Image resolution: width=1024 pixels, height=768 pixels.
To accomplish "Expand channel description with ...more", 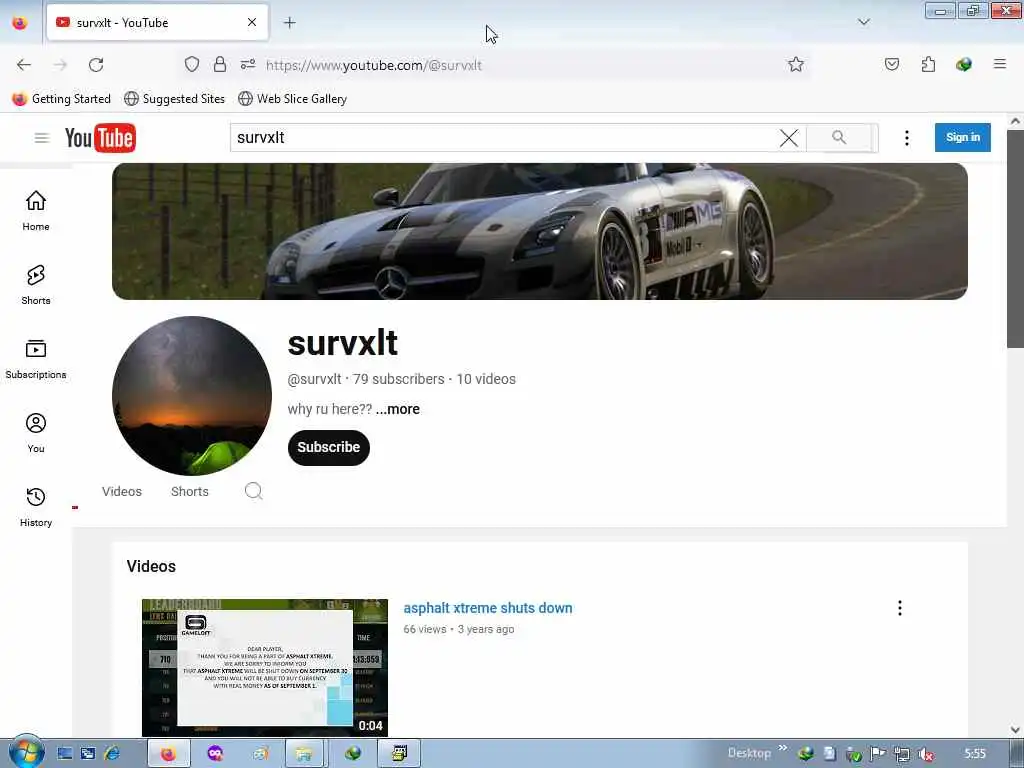I will point(398,409).
